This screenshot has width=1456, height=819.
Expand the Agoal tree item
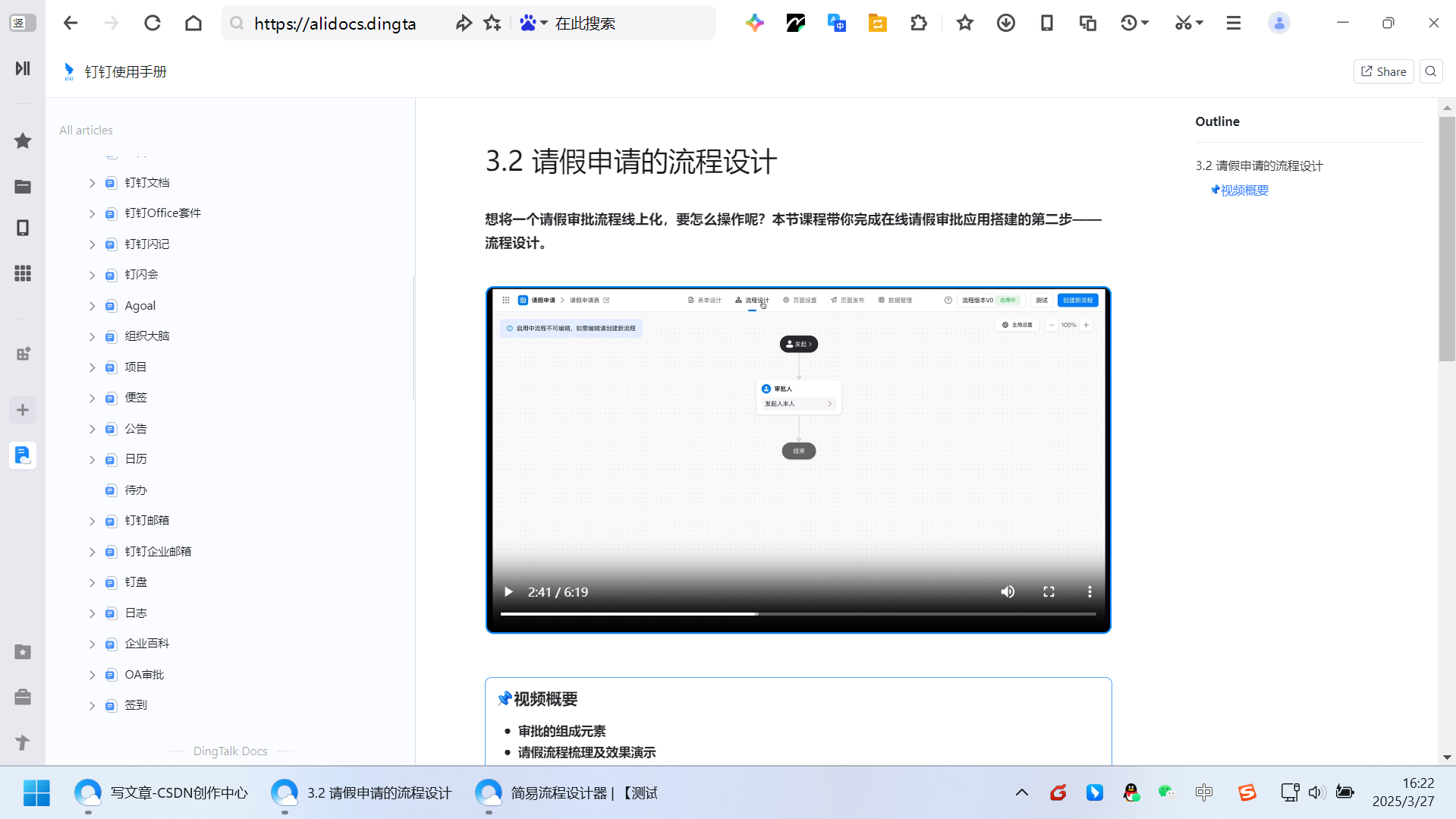pos(92,306)
